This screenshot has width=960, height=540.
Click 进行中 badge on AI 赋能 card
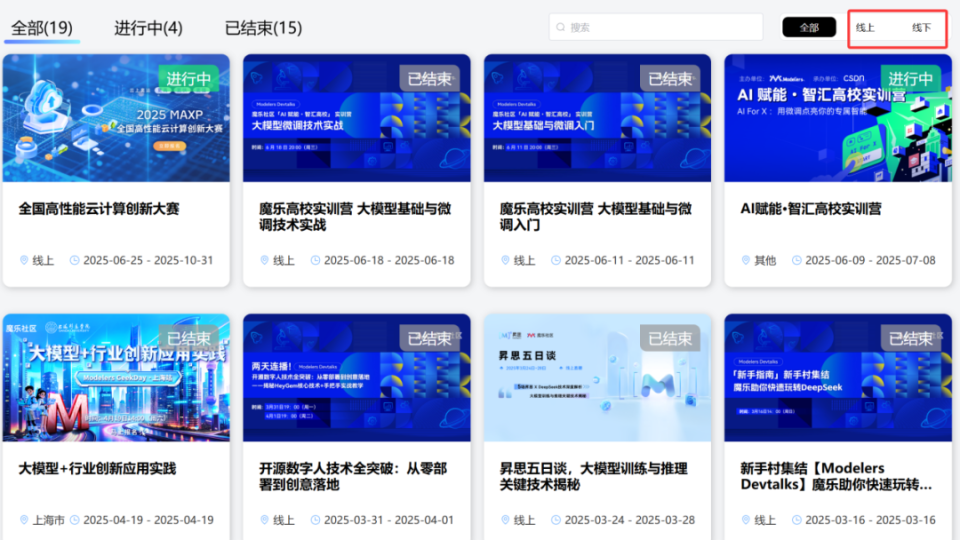tap(910, 78)
